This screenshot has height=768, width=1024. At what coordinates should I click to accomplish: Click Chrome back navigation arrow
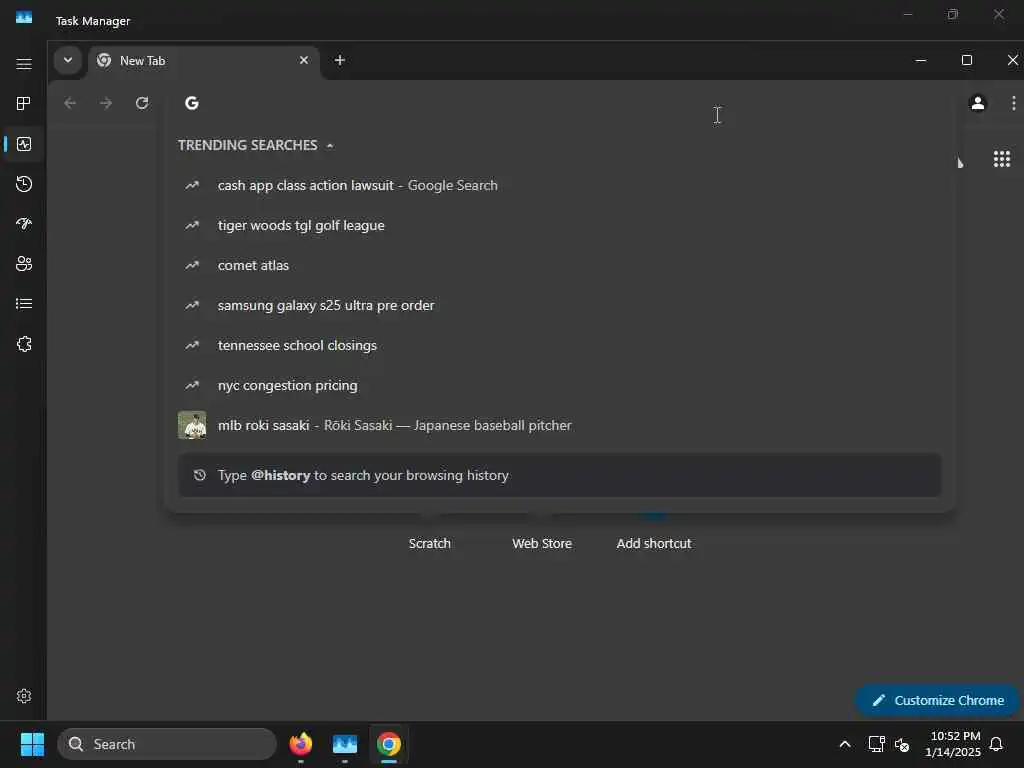pyautogui.click(x=70, y=103)
